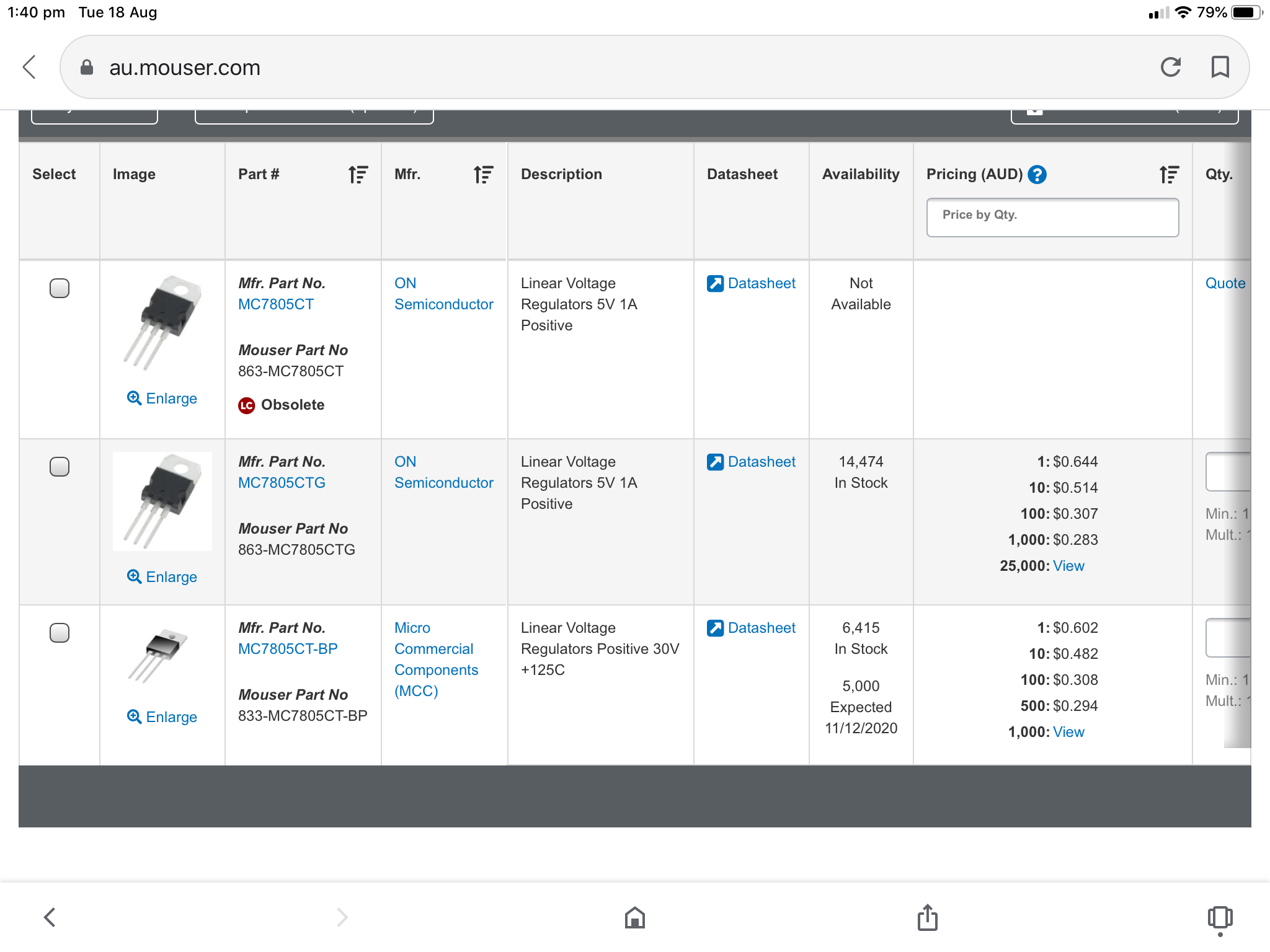Tap the au.mouser.com address bar
The image size is (1270, 952).
tap(654, 67)
